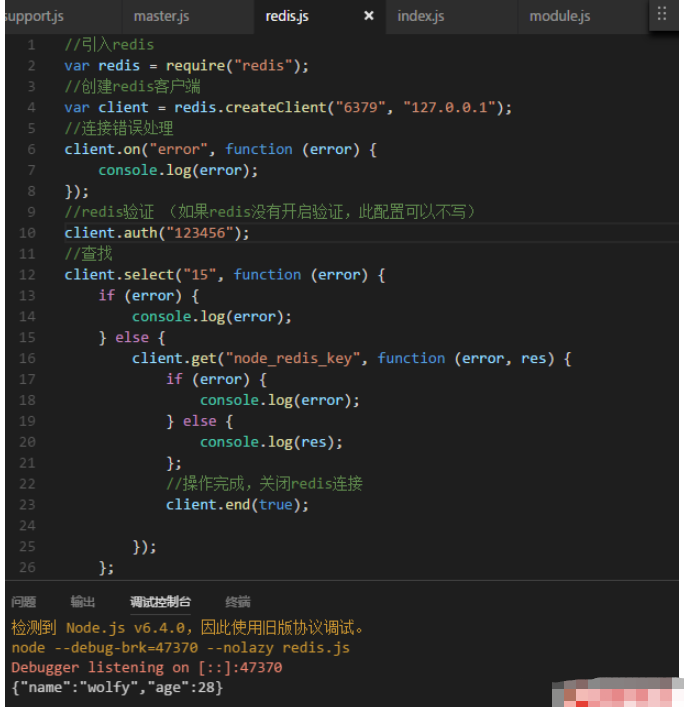Click the {"name":"wolfy","age":28} output
Screen dimensions: 688x707
117,688
